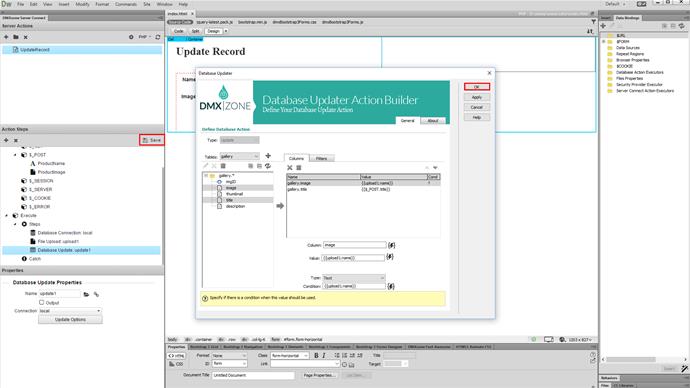
Task: Click the Update Options button
Action: (70, 320)
